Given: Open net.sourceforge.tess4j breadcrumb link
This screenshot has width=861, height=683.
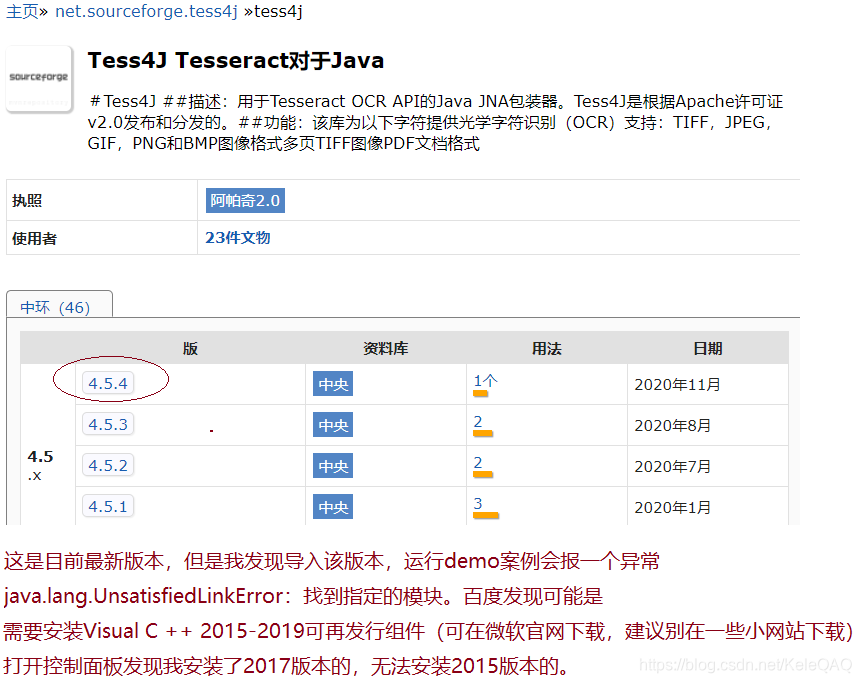Looking at the screenshot, I should pos(146,12).
